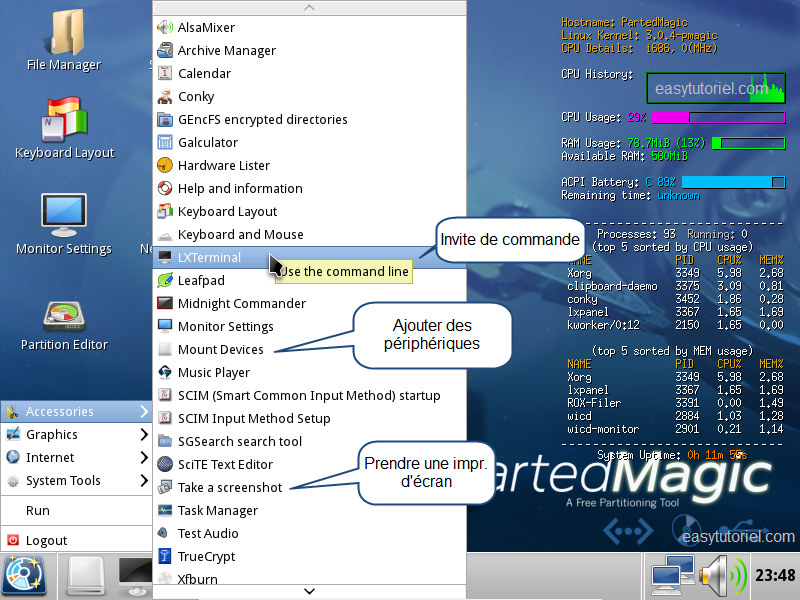Viewport: 800px width, 600px height.
Task: Launch SCIM (Smart Common Input Method) startup
Action: coord(309,395)
